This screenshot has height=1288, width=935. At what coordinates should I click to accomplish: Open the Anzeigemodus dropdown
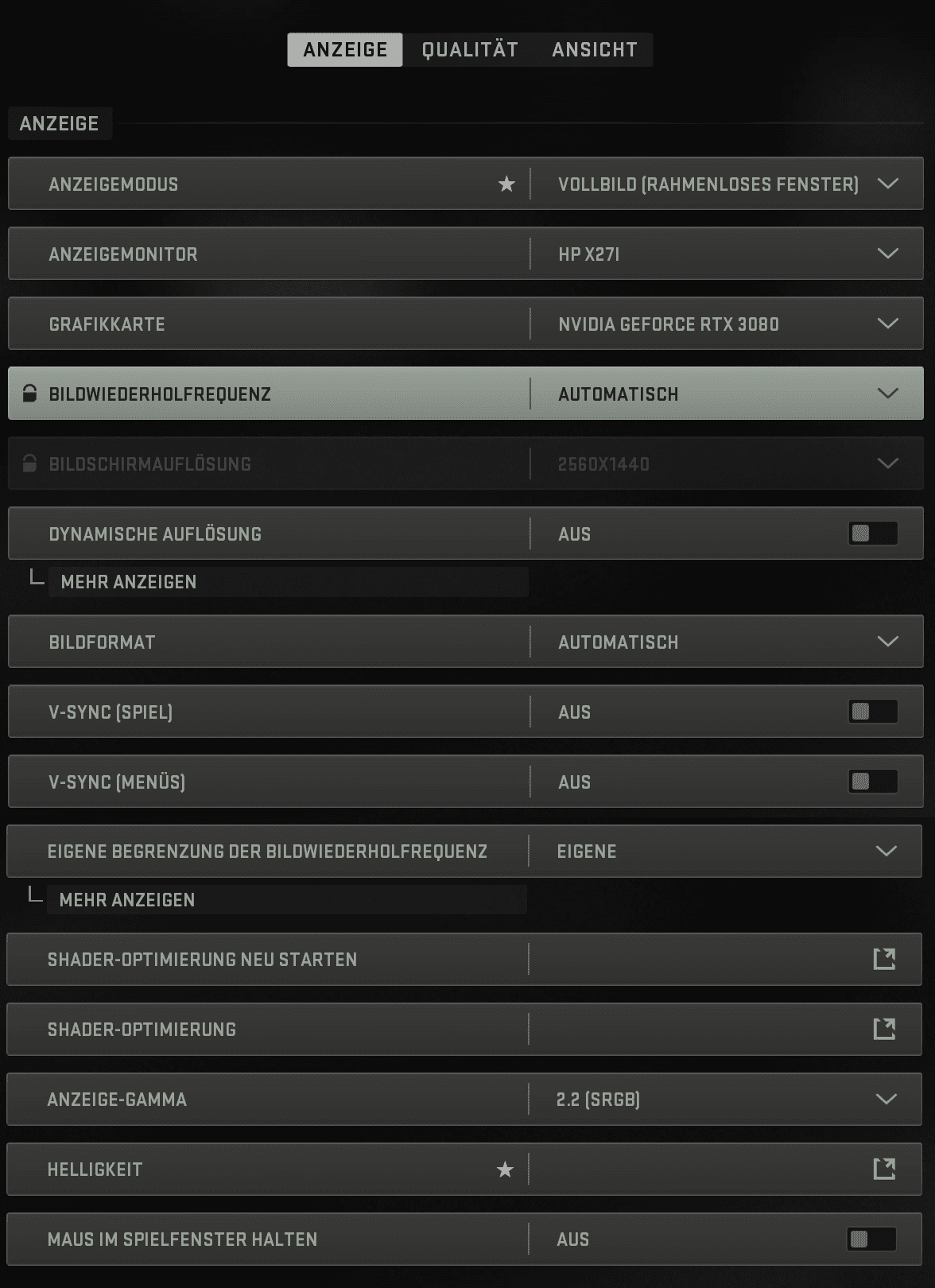click(x=887, y=184)
